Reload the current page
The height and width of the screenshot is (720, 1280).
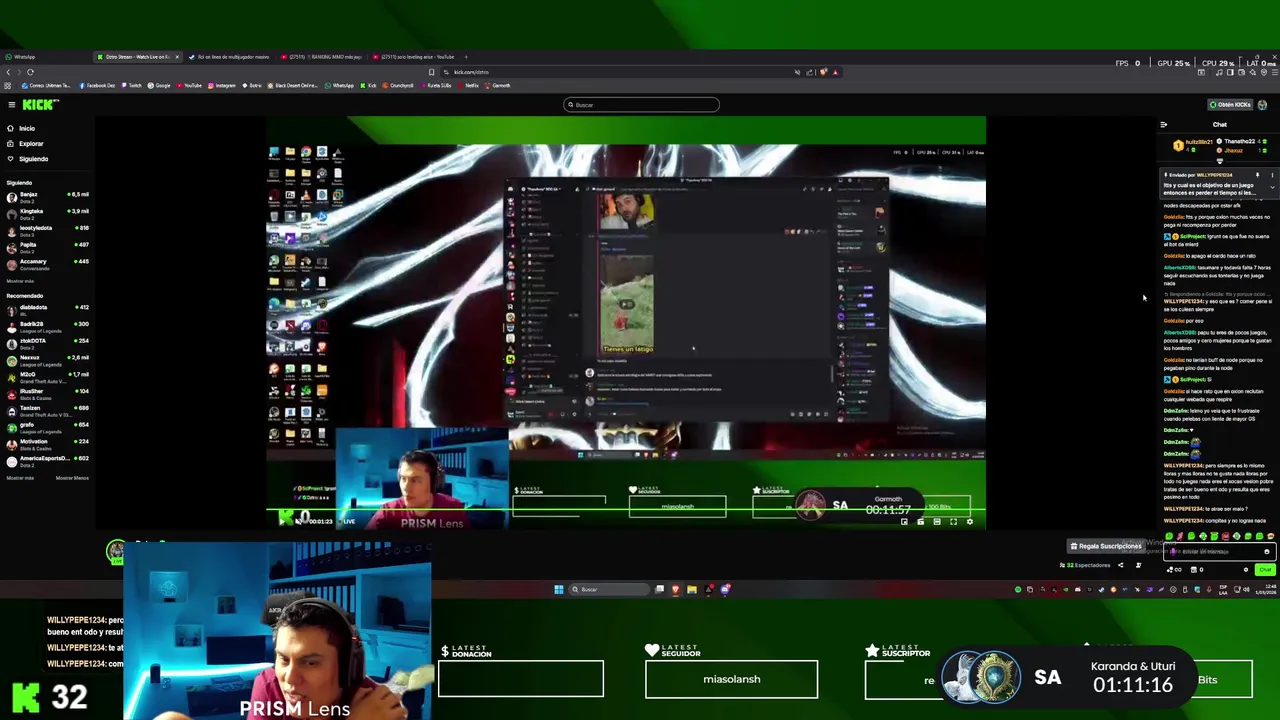(x=30, y=72)
